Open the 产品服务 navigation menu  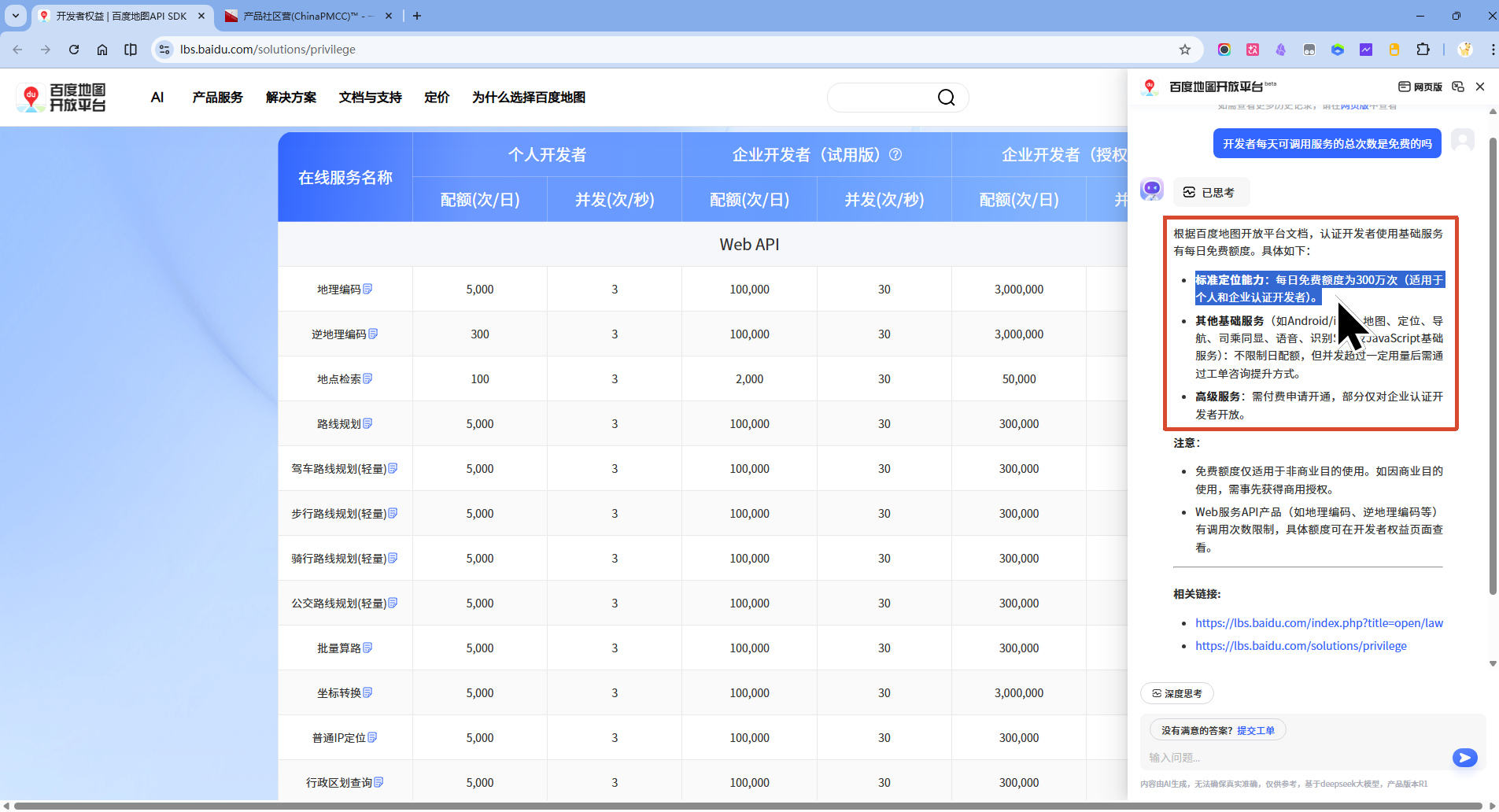tap(217, 98)
